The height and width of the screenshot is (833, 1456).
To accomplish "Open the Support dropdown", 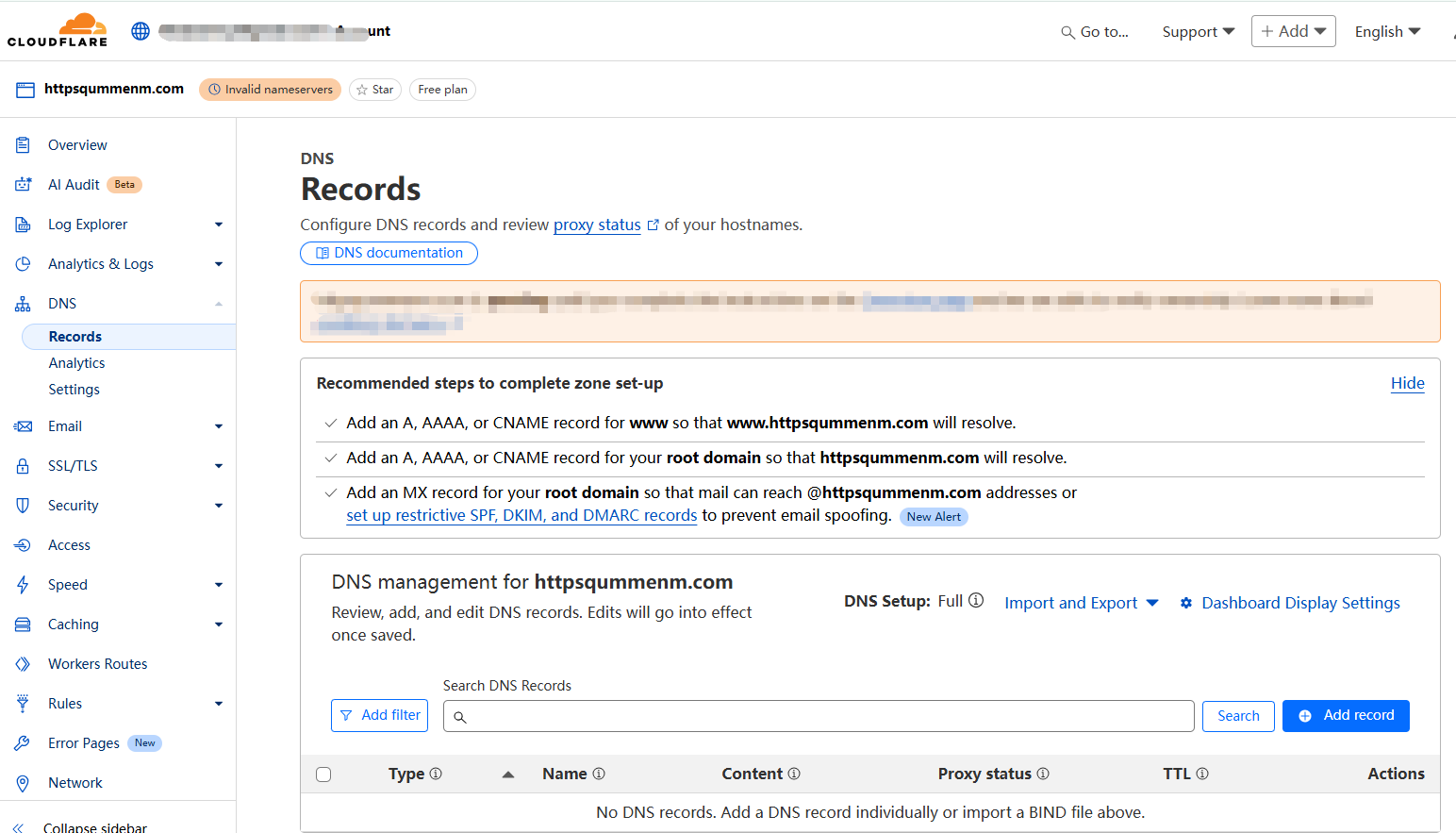I will (x=1199, y=32).
